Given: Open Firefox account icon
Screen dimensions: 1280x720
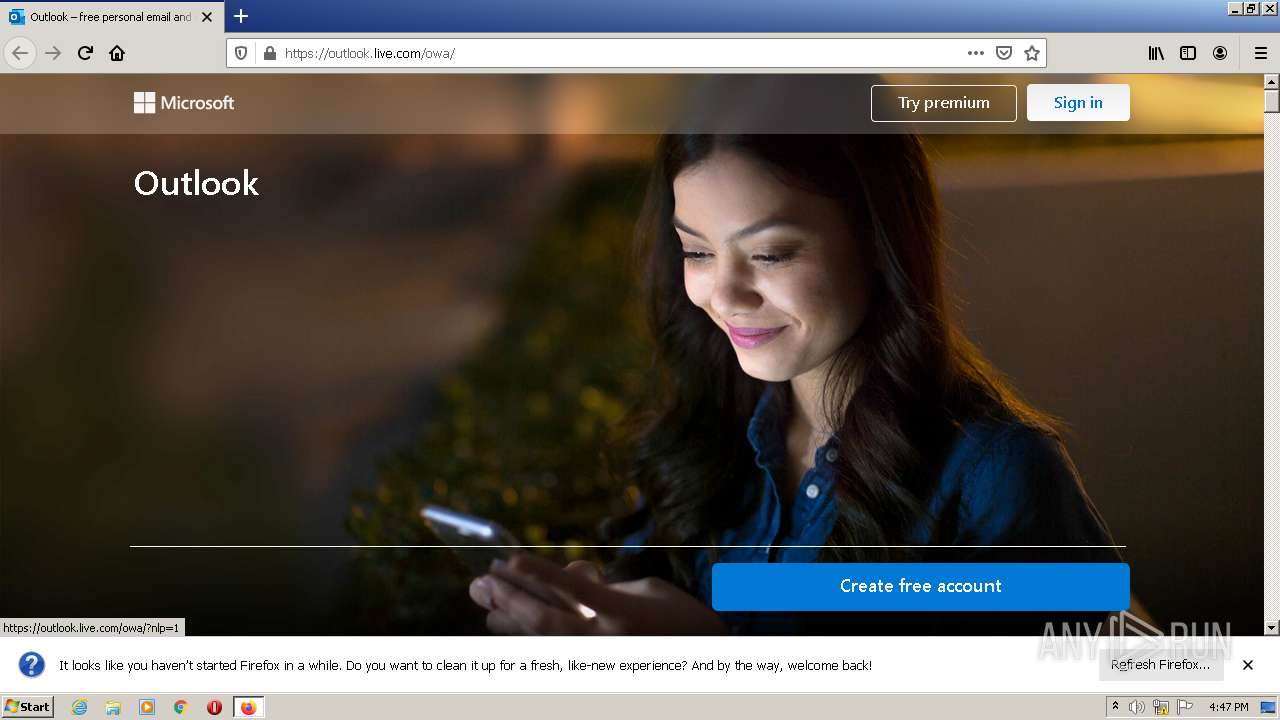Looking at the screenshot, I should [1220, 53].
